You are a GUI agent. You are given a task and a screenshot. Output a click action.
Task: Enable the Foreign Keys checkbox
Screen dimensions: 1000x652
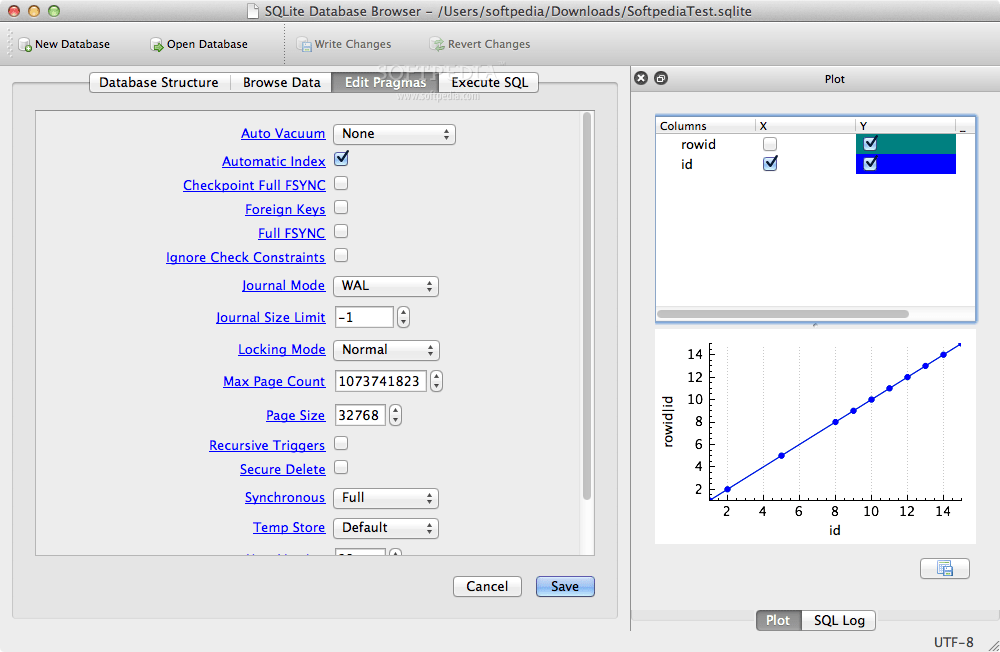click(341, 207)
